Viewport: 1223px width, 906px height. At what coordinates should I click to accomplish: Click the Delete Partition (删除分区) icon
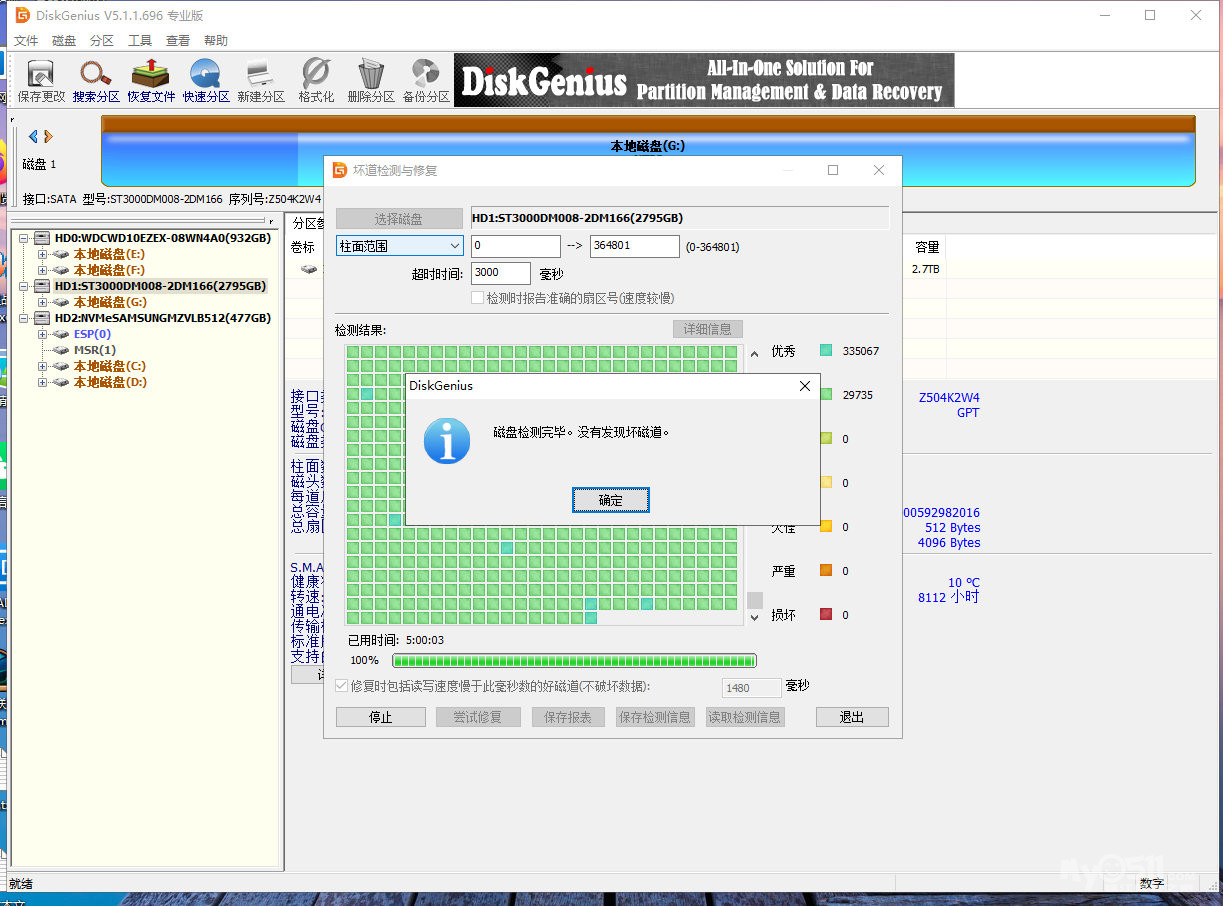click(371, 80)
